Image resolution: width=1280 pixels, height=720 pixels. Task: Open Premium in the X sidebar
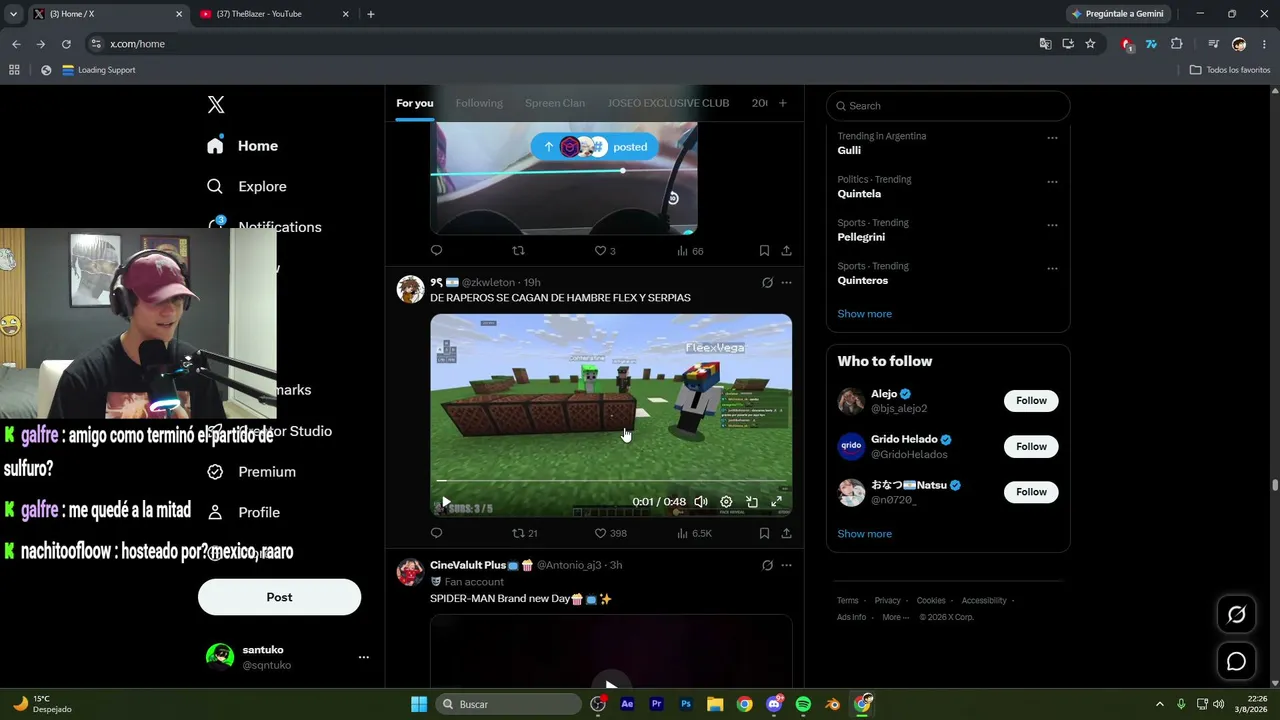[x=252, y=472]
